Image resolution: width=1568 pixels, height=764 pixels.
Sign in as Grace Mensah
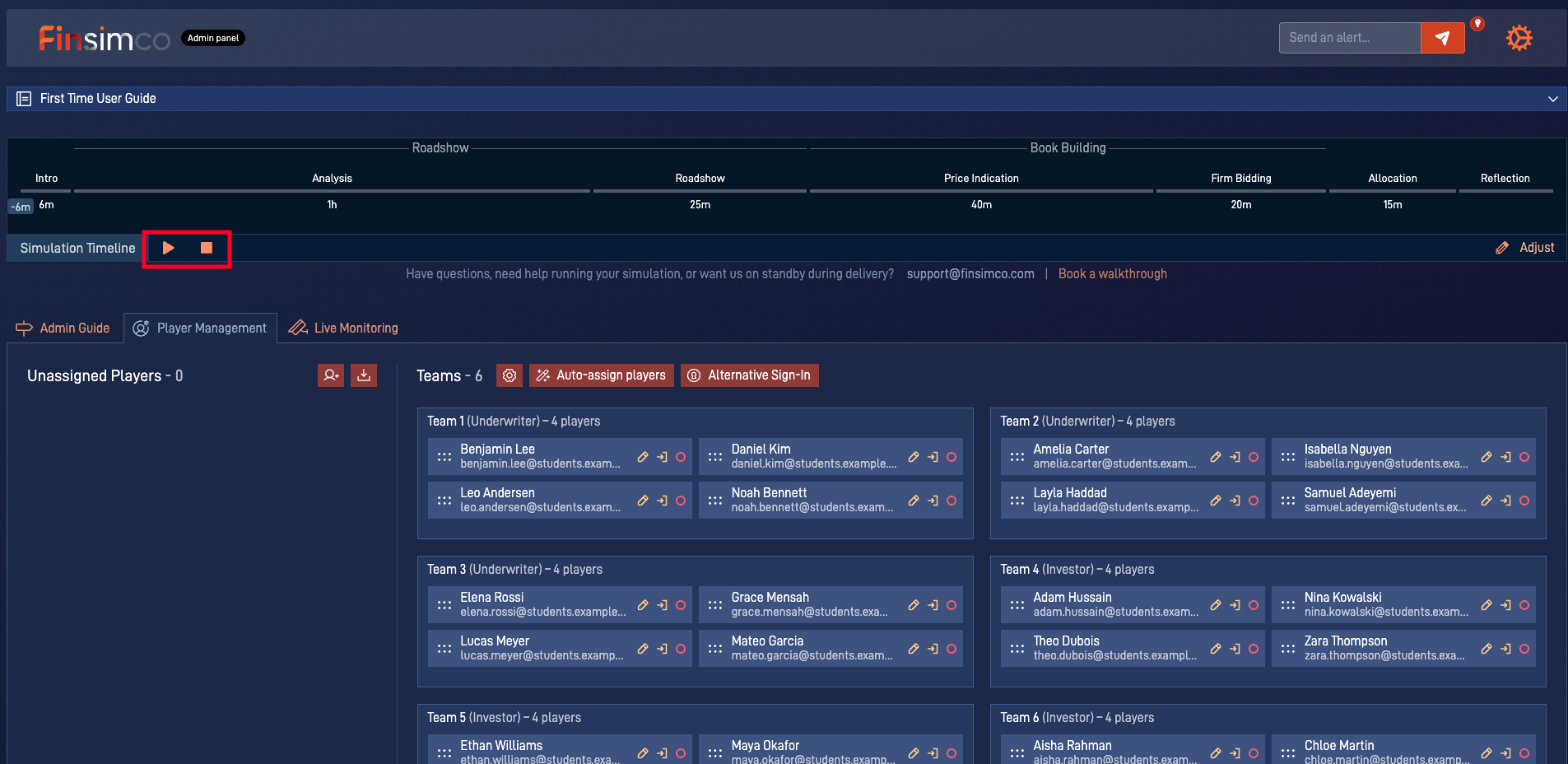pos(933,605)
